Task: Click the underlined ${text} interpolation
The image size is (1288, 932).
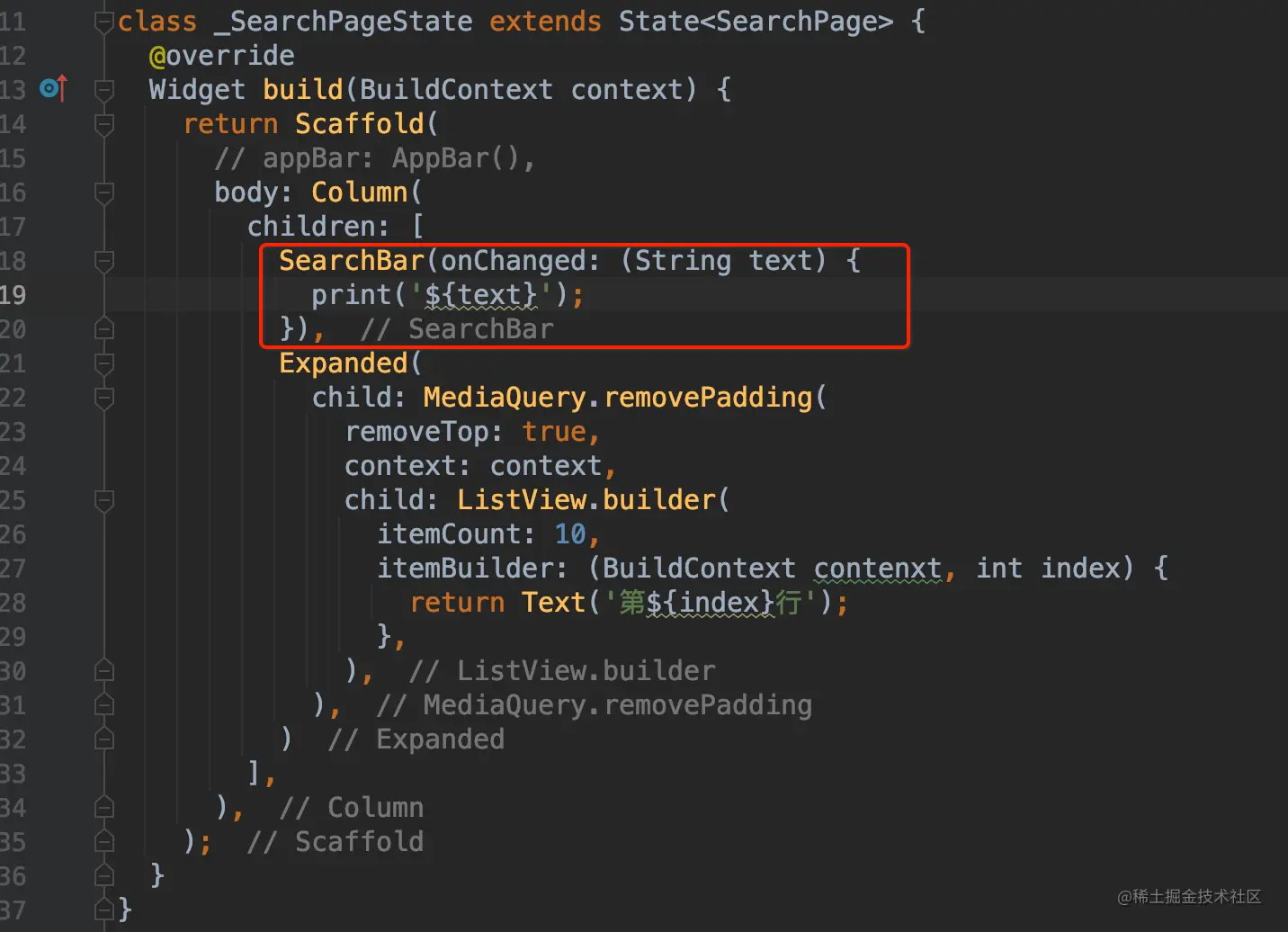Action: tap(480, 295)
